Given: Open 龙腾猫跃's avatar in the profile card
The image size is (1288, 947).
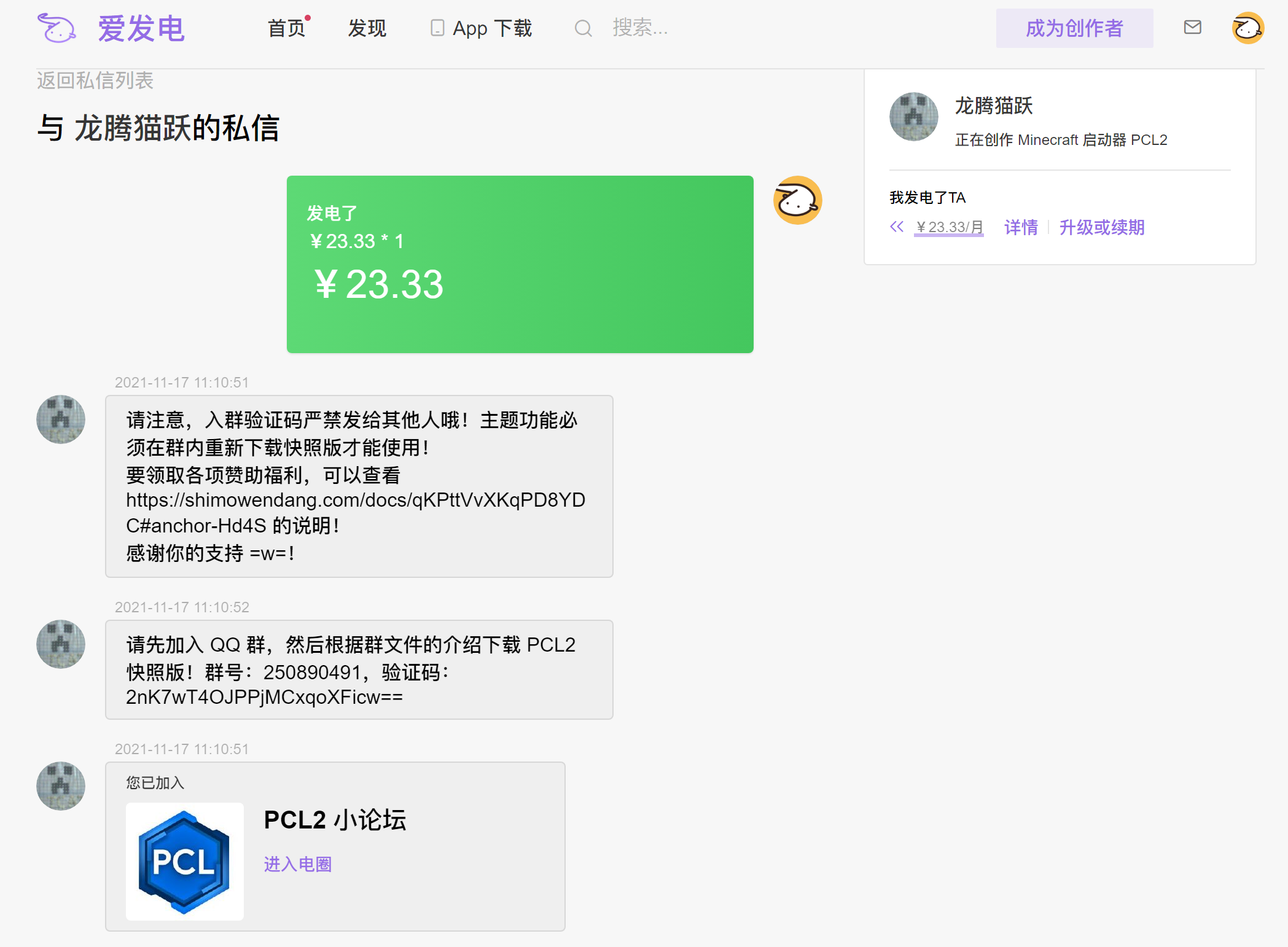Looking at the screenshot, I should pyautogui.click(x=913, y=117).
